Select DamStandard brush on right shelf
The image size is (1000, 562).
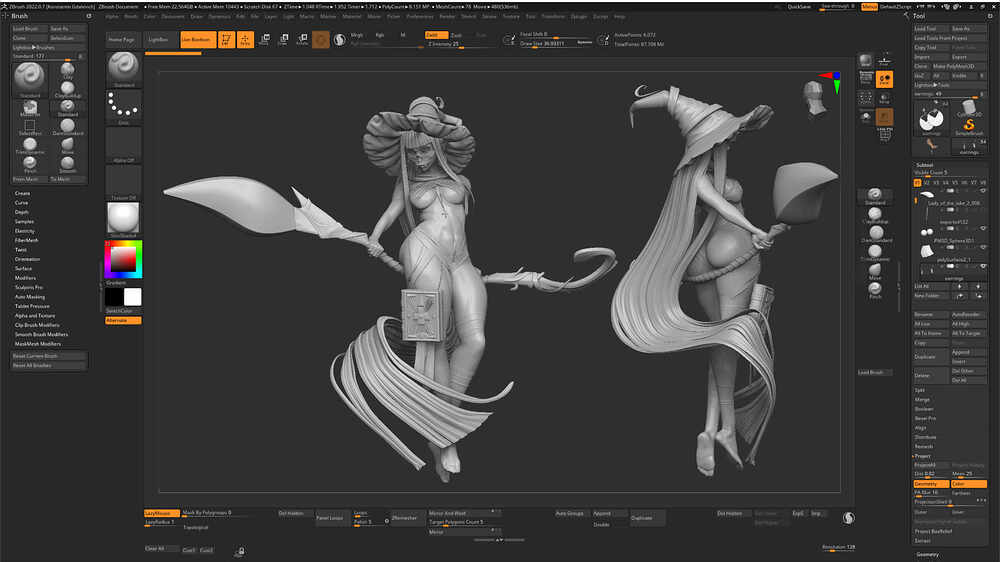[x=876, y=234]
